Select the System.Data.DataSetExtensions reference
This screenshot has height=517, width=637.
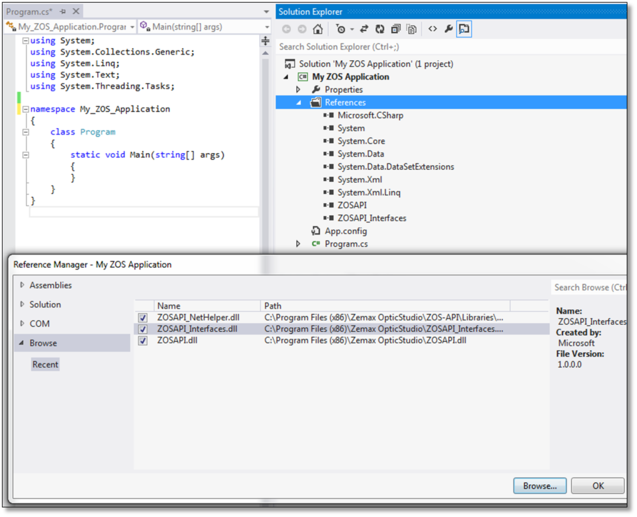tap(396, 167)
